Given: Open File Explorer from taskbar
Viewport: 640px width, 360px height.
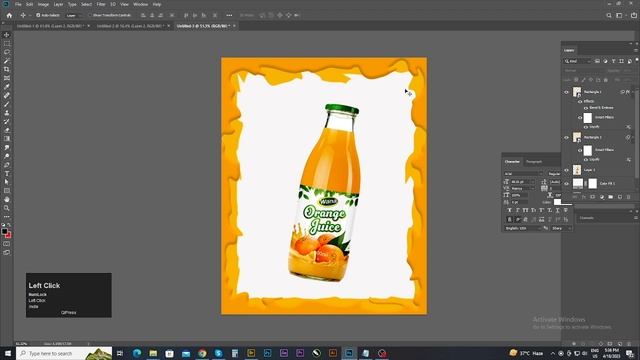Looking at the screenshot, I should pyautogui.click(x=153, y=353).
